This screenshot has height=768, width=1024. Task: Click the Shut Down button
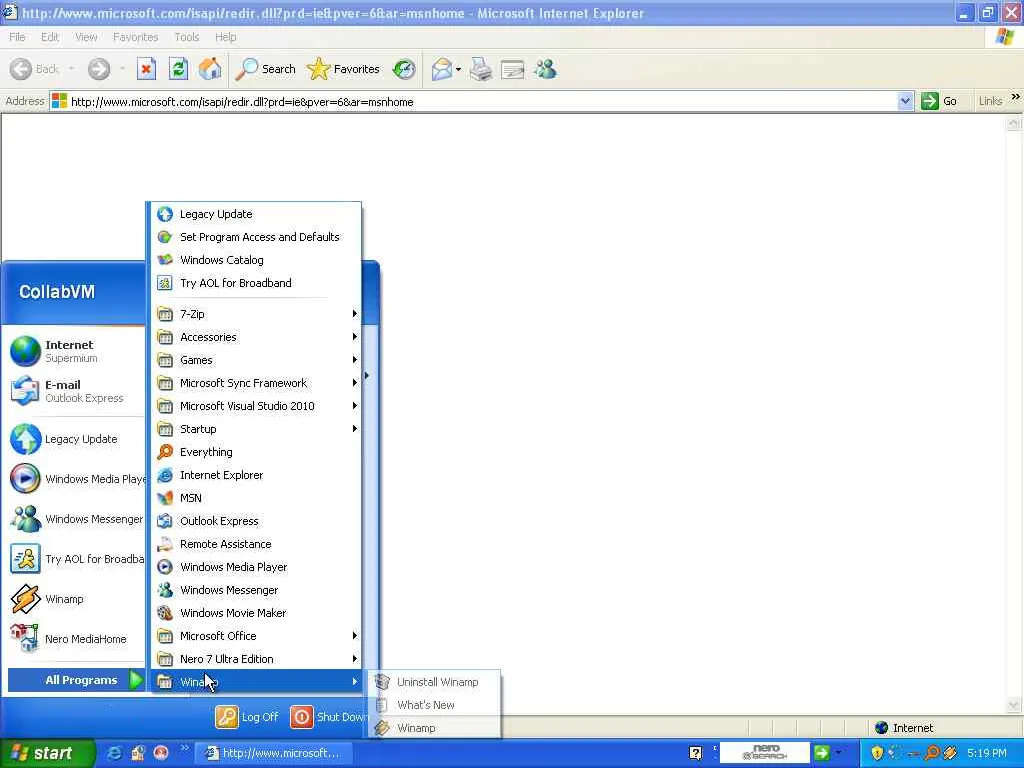click(328, 716)
